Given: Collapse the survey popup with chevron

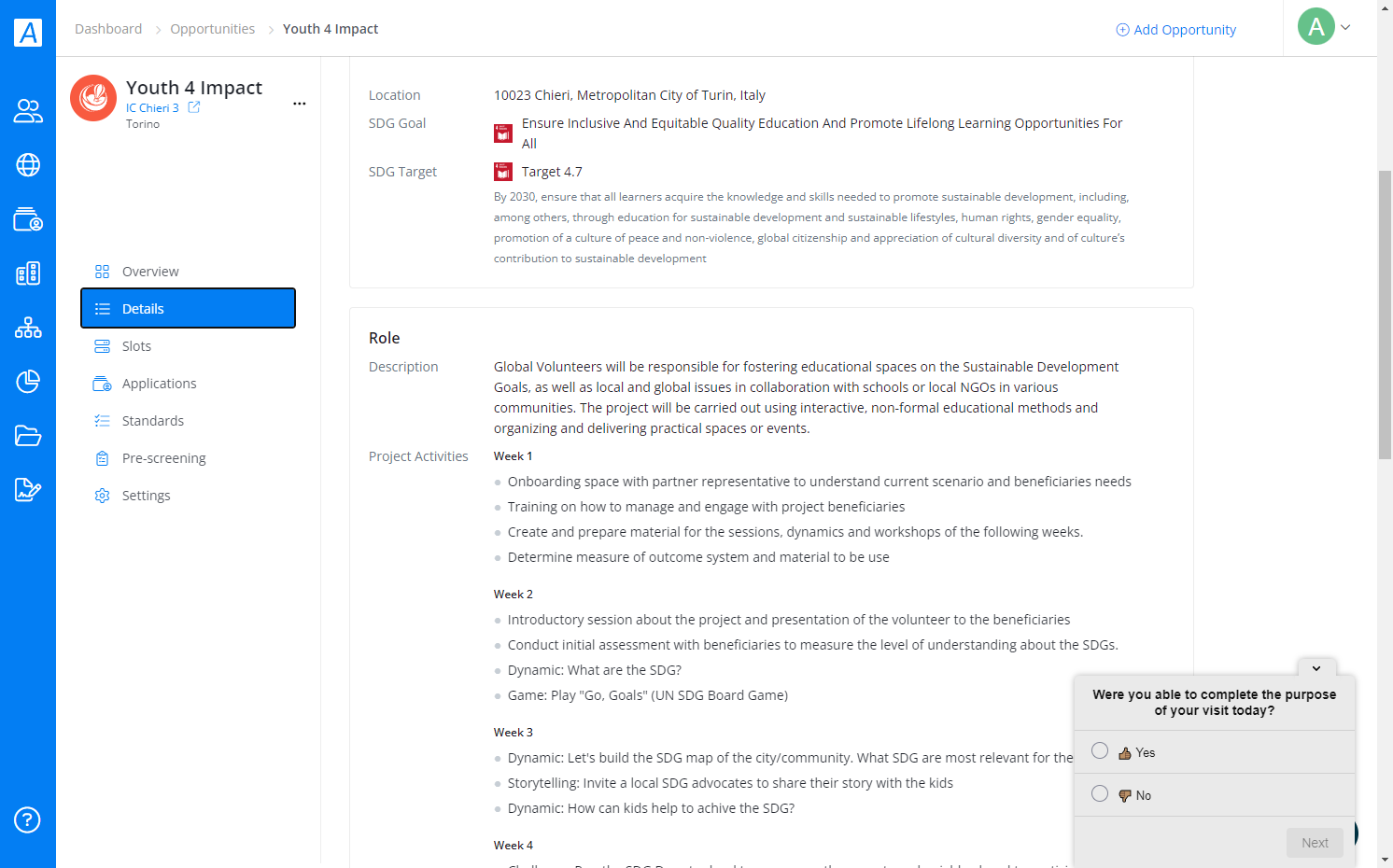Looking at the screenshot, I should [x=1316, y=668].
